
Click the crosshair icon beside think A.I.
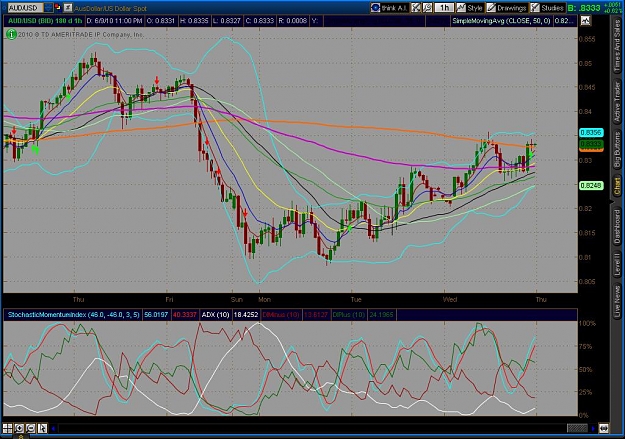[x=416, y=8]
